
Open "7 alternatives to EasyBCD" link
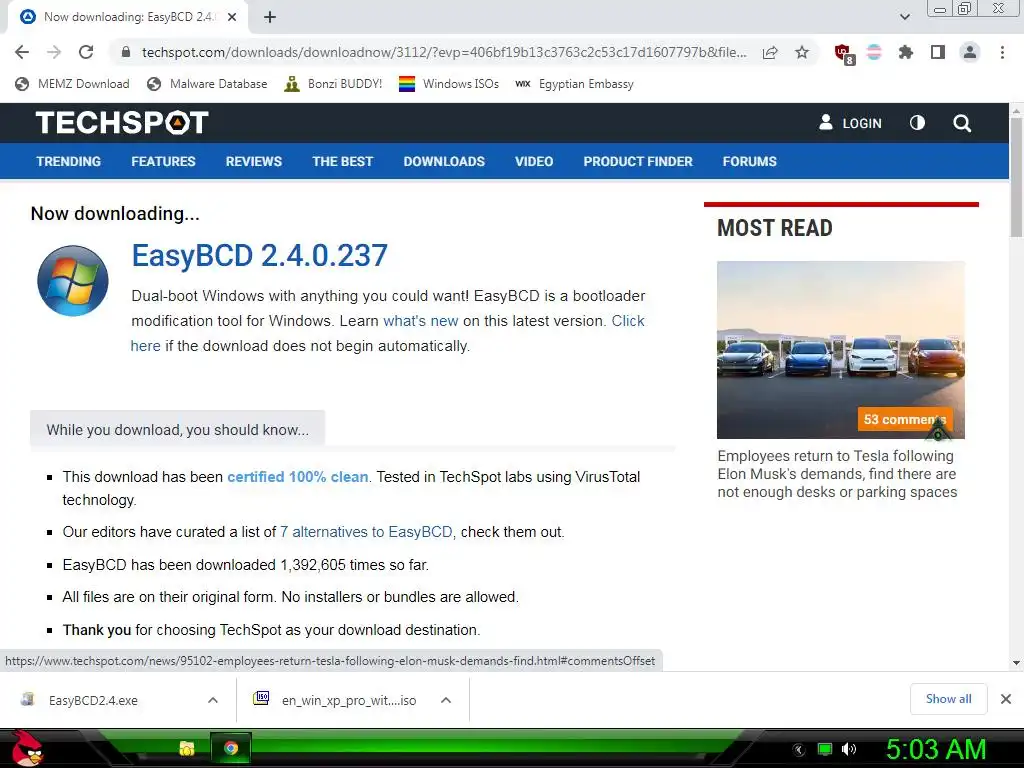[366, 532]
